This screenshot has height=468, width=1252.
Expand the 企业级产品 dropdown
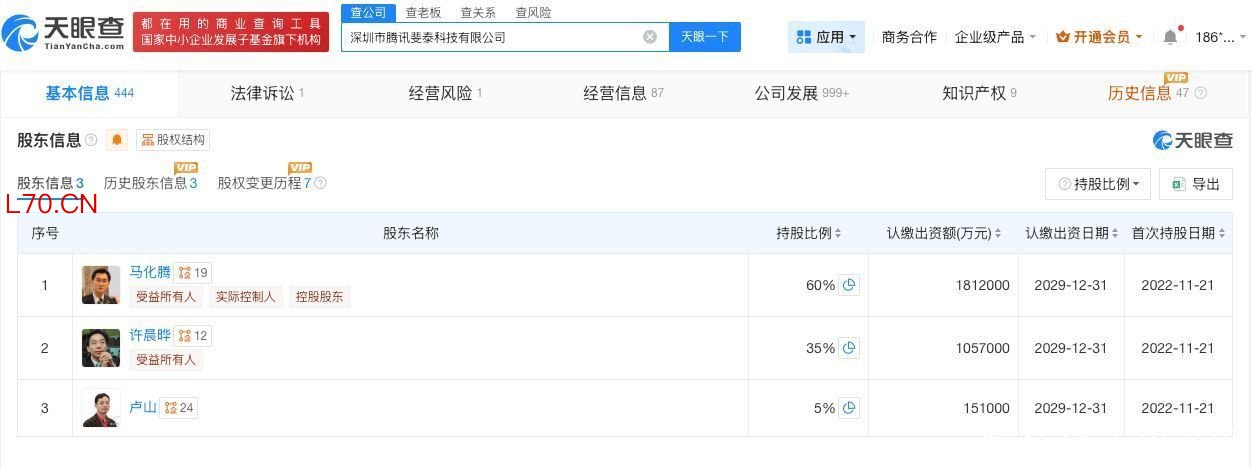pyautogui.click(x=995, y=37)
